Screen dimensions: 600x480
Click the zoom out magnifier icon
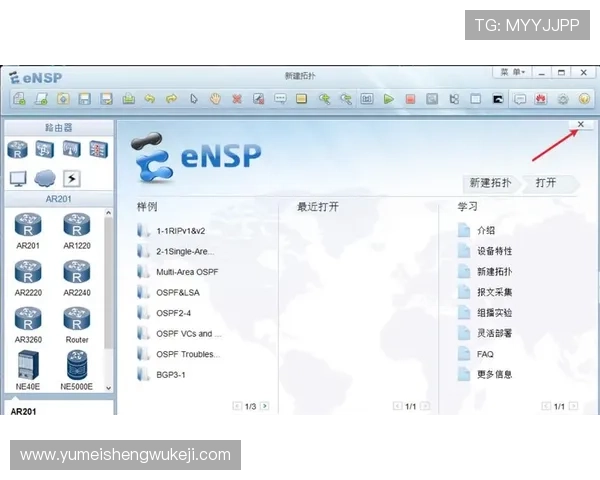click(346, 99)
